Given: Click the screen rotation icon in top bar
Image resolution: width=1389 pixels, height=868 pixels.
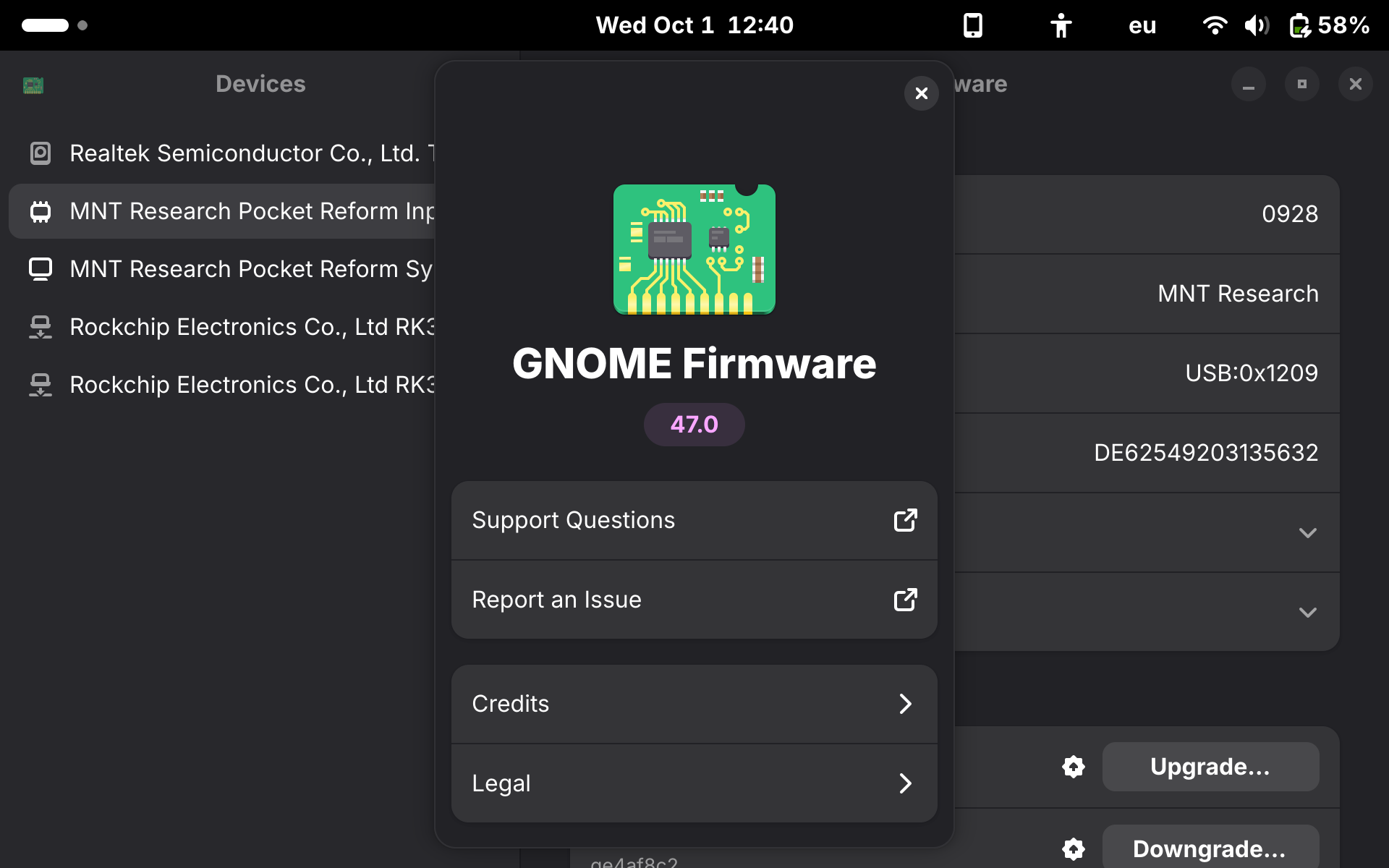Looking at the screenshot, I should (973, 25).
